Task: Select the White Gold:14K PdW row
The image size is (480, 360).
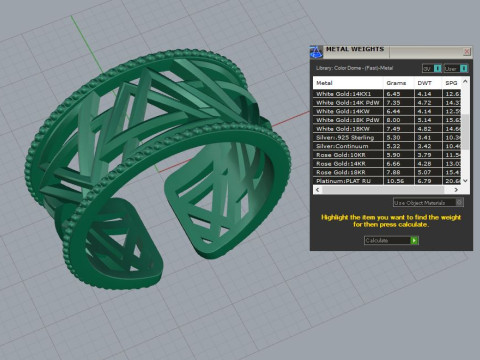Action: 387,102
